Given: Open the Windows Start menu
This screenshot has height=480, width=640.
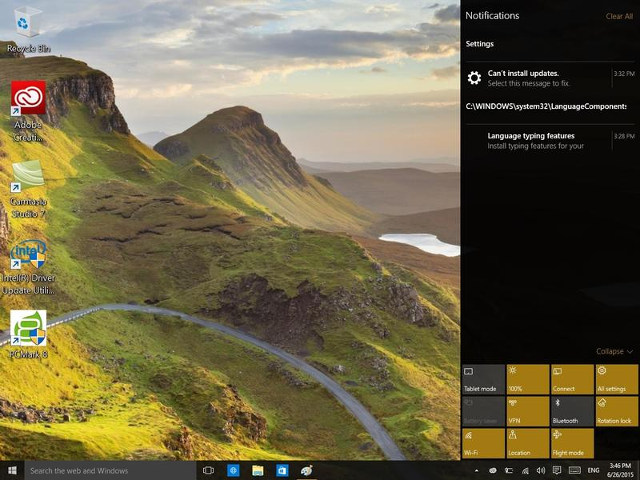Looking at the screenshot, I should point(13,470).
